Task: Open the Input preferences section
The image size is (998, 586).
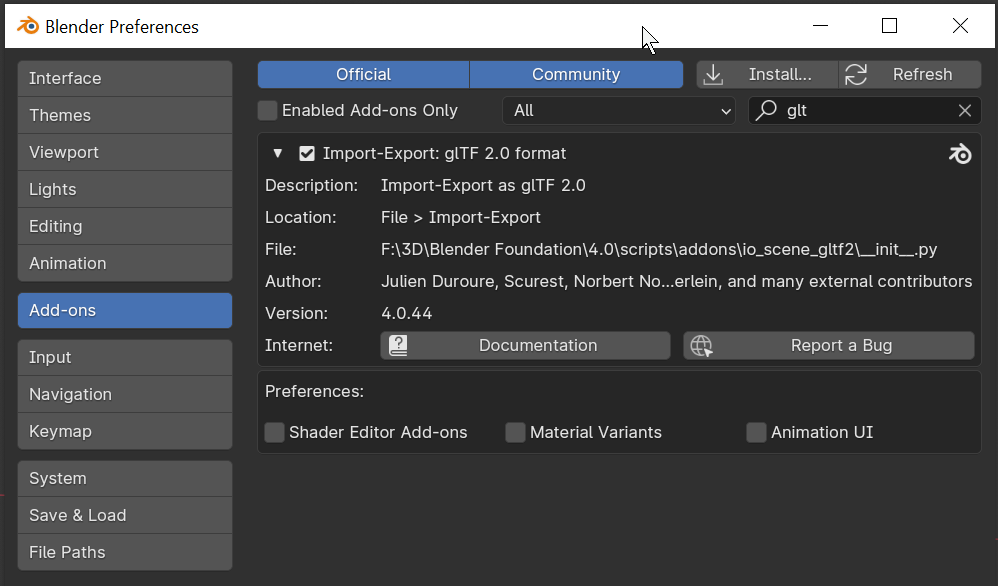Action: point(125,357)
